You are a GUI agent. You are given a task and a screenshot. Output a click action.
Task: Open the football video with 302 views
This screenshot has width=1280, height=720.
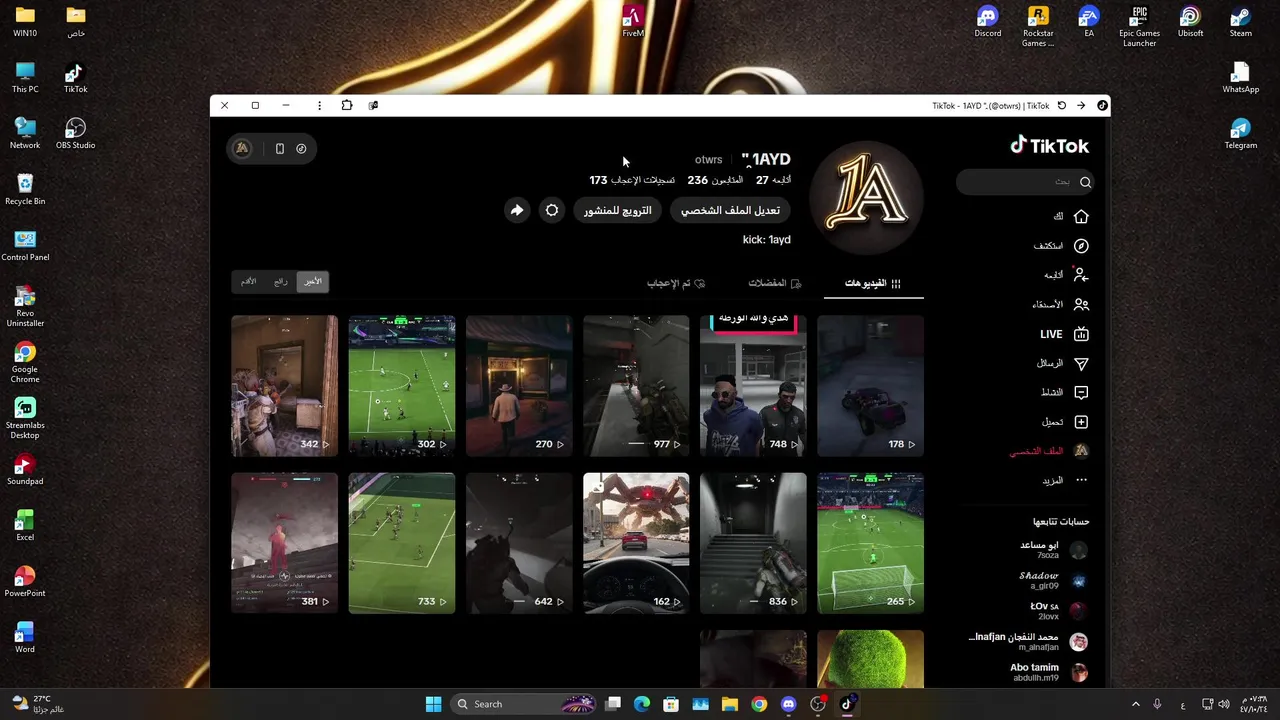401,386
